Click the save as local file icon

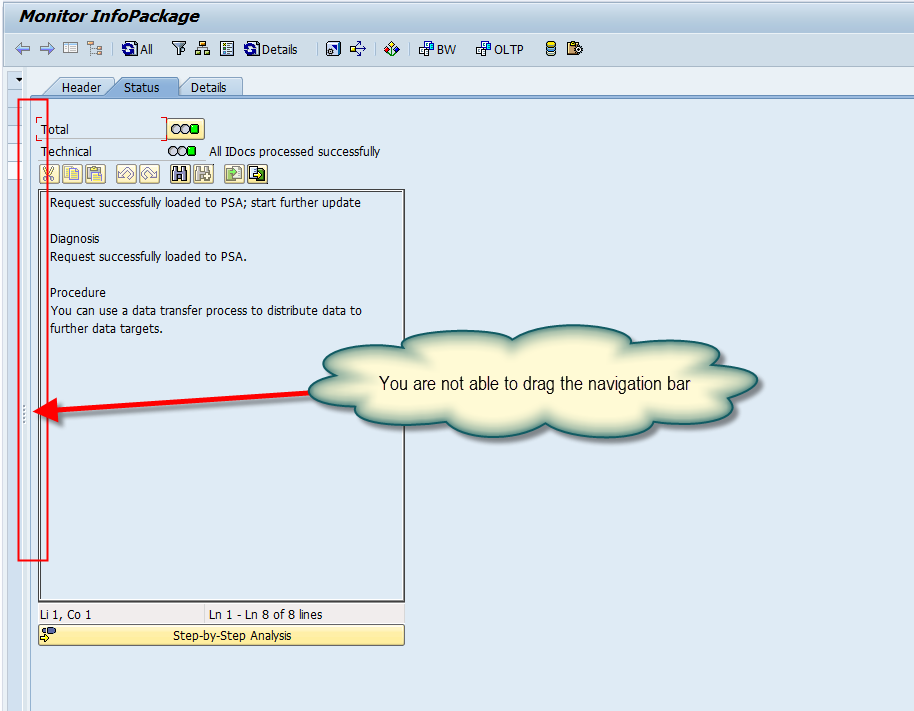pyautogui.click(x=258, y=174)
